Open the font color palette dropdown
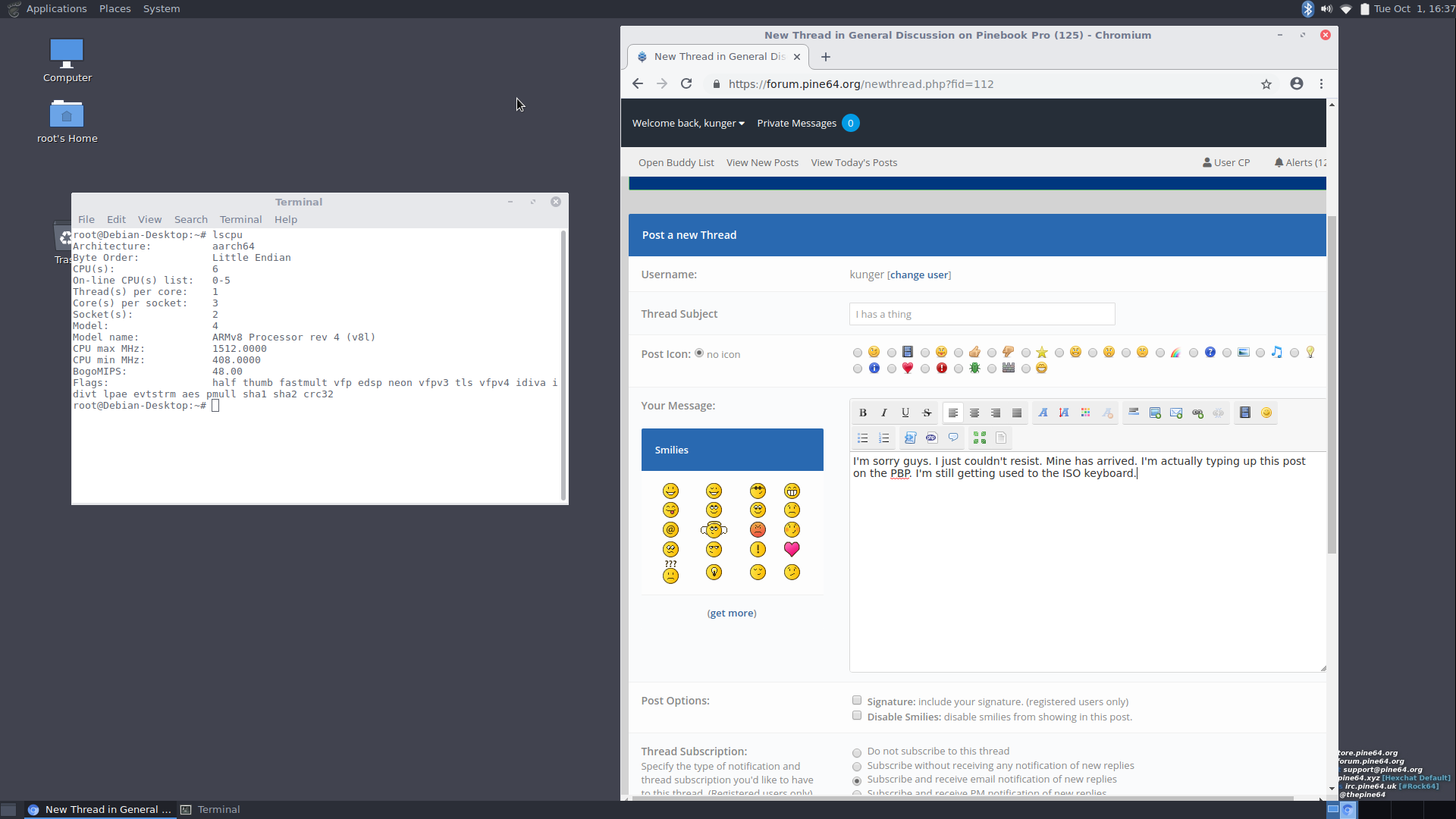This screenshot has height=819, width=1456. coord(1085,413)
